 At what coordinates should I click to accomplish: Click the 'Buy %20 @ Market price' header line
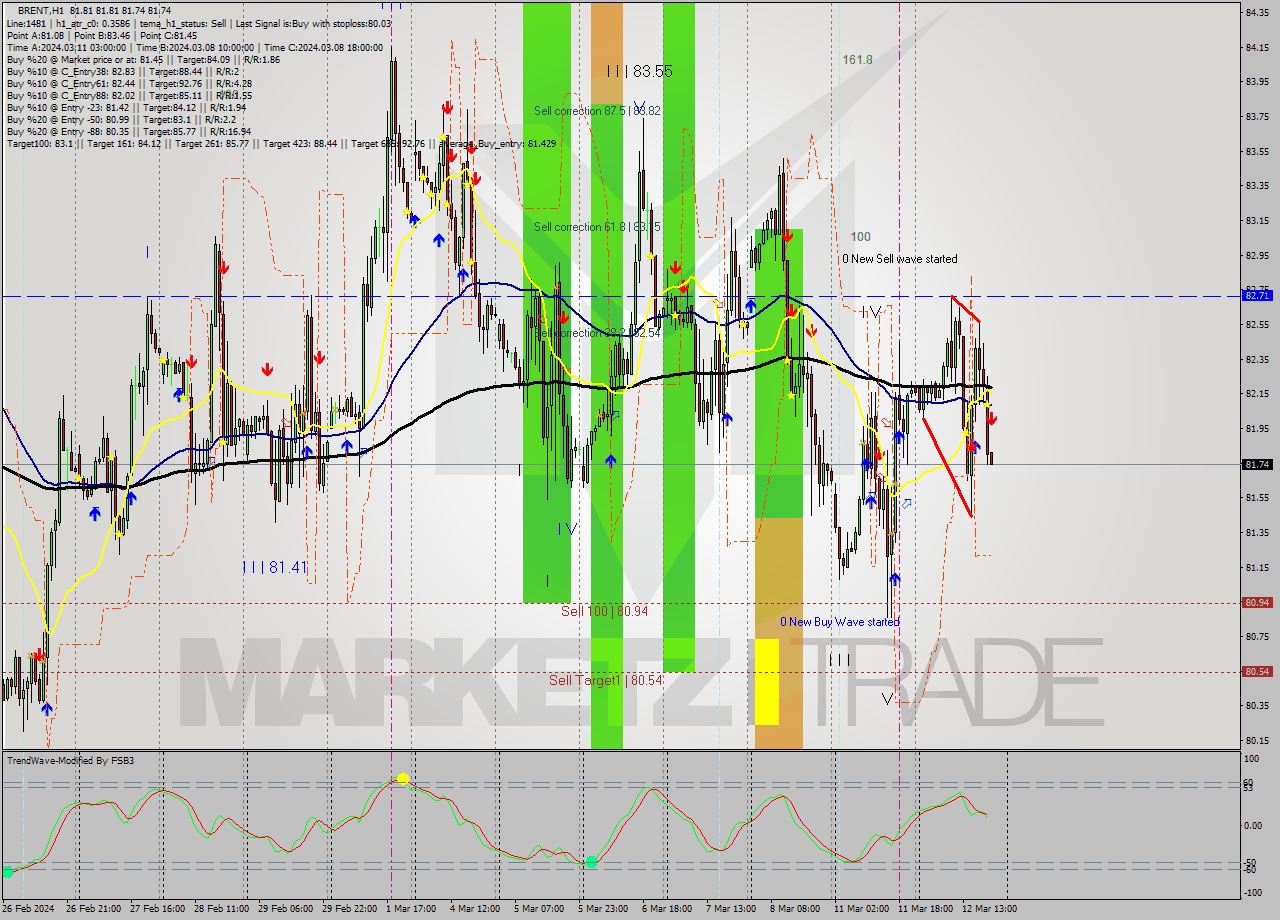point(143,60)
